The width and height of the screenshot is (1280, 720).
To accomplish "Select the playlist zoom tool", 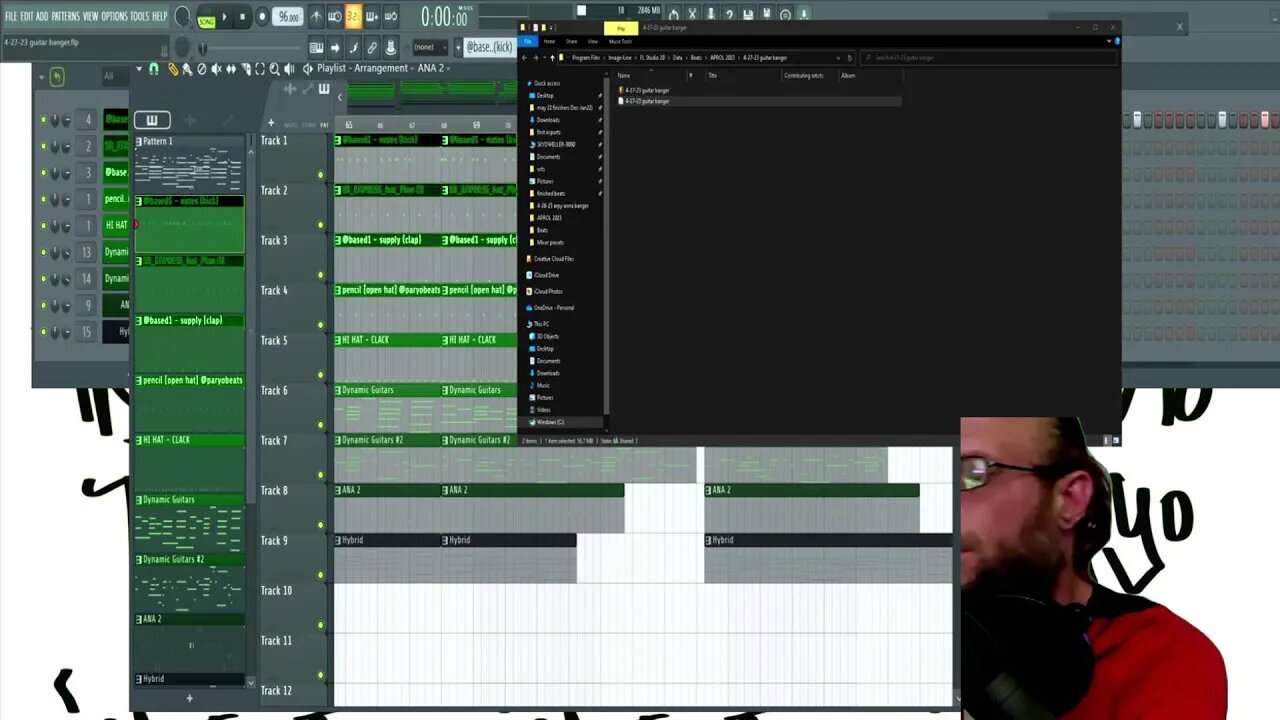I will click(x=275, y=69).
